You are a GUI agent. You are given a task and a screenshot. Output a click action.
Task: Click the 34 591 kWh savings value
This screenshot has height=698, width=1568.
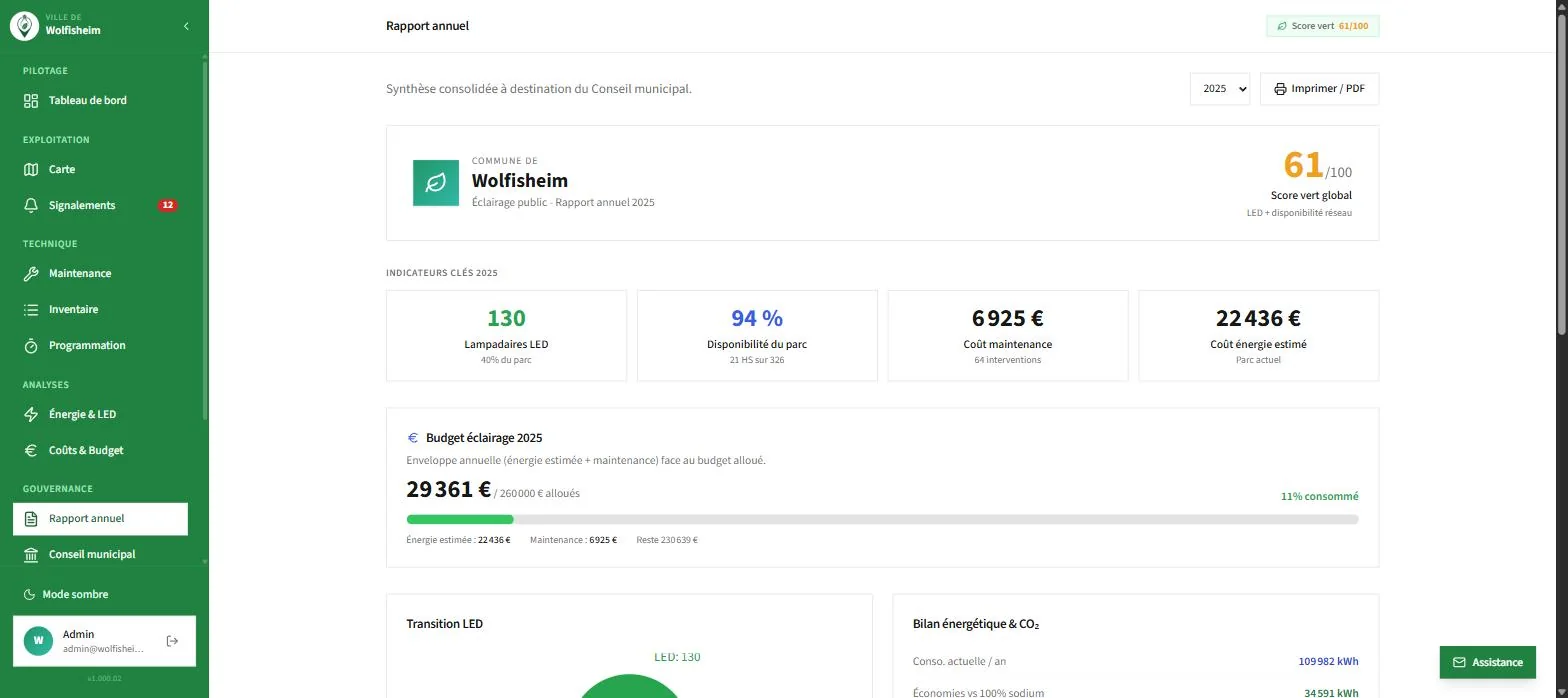tap(1331, 693)
